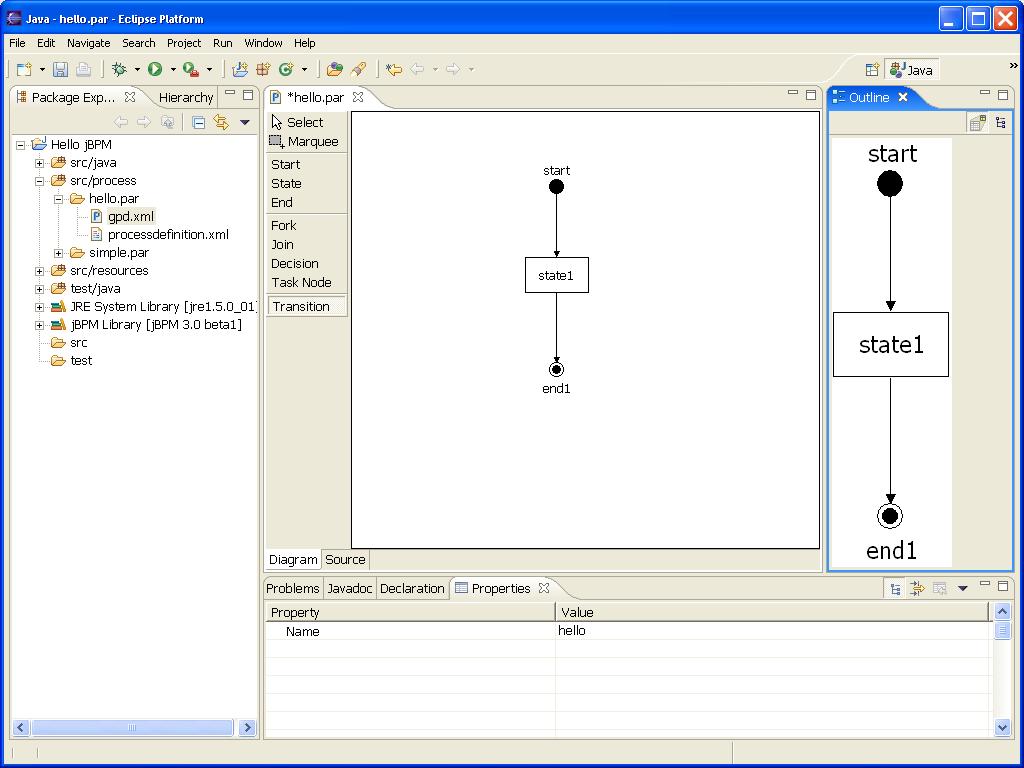The width and height of the screenshot is (1024, 768).
Task: Expand the src/java folder
Action: (x=40, y=163)
